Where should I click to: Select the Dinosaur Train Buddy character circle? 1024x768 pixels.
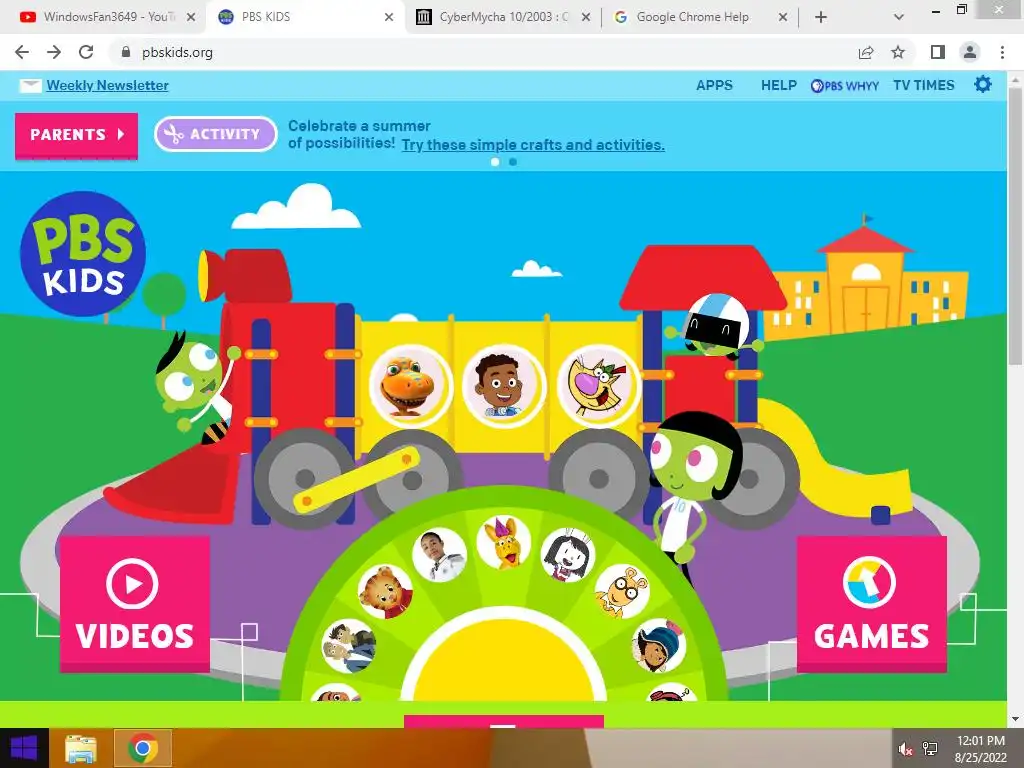(x=410, y=386)
